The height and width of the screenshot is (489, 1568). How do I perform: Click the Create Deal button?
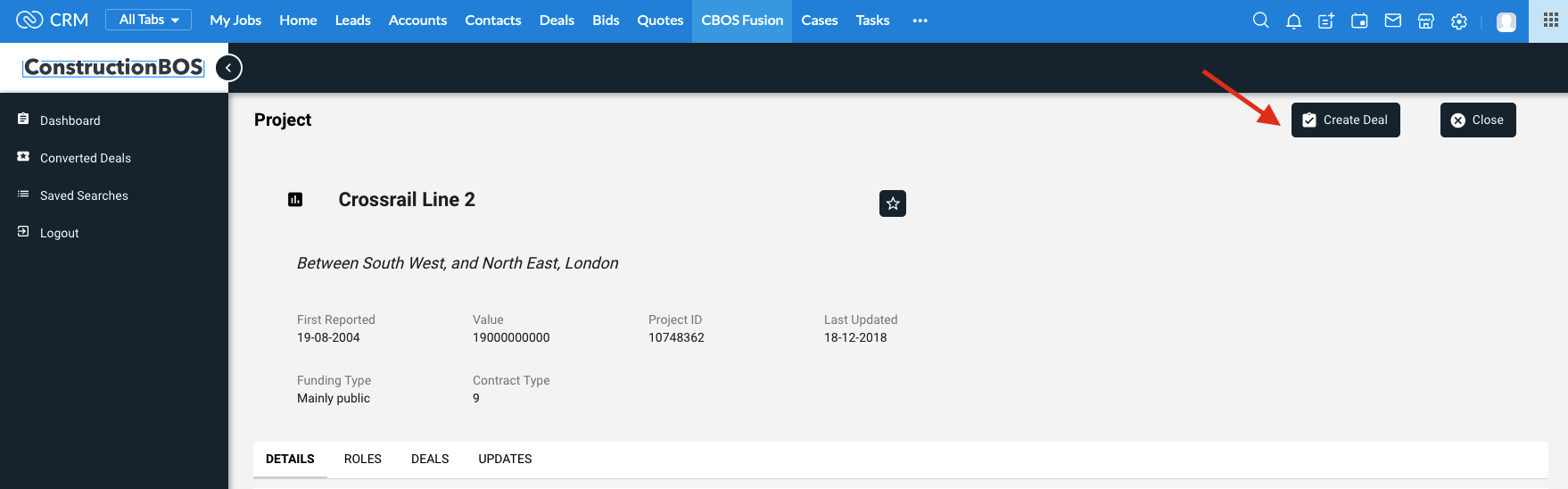point(1345,120)
